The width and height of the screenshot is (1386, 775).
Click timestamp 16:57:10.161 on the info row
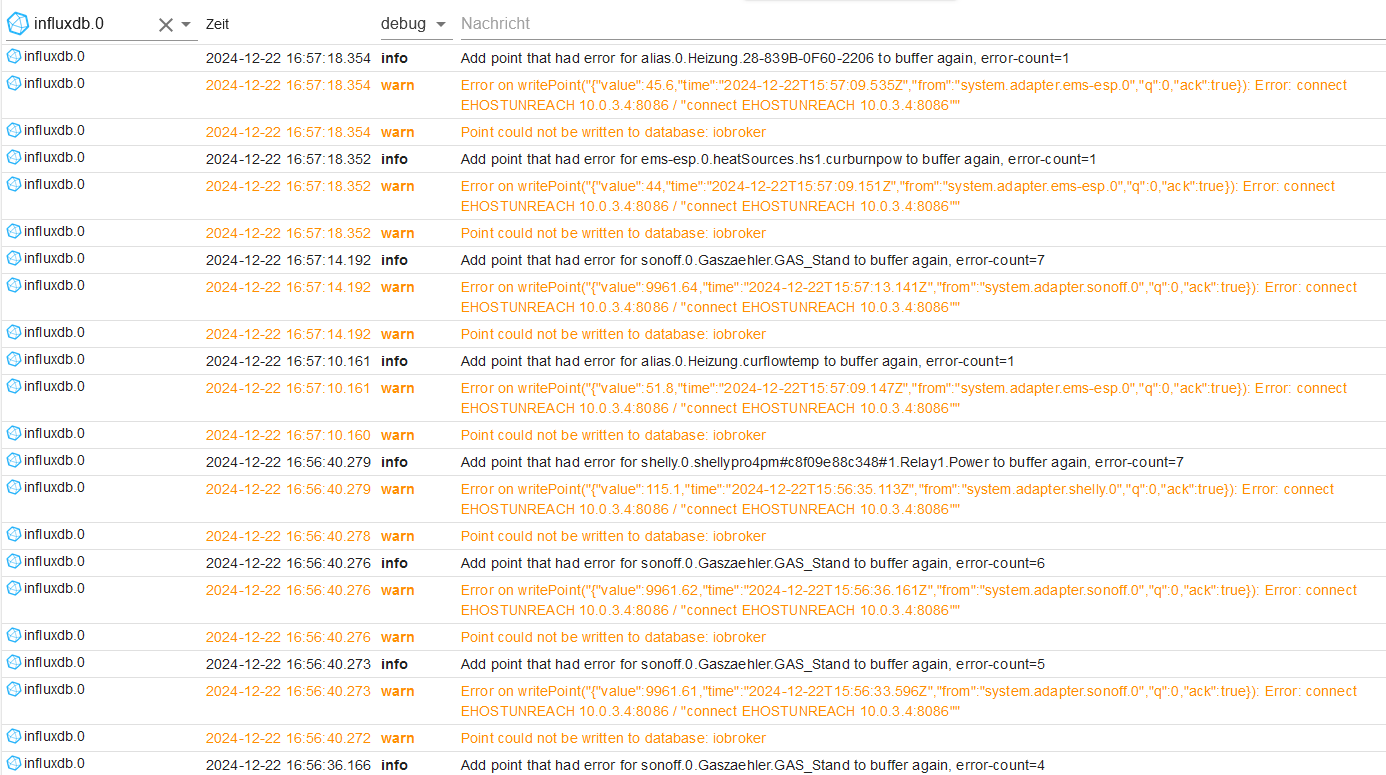[x=288, y=361]
